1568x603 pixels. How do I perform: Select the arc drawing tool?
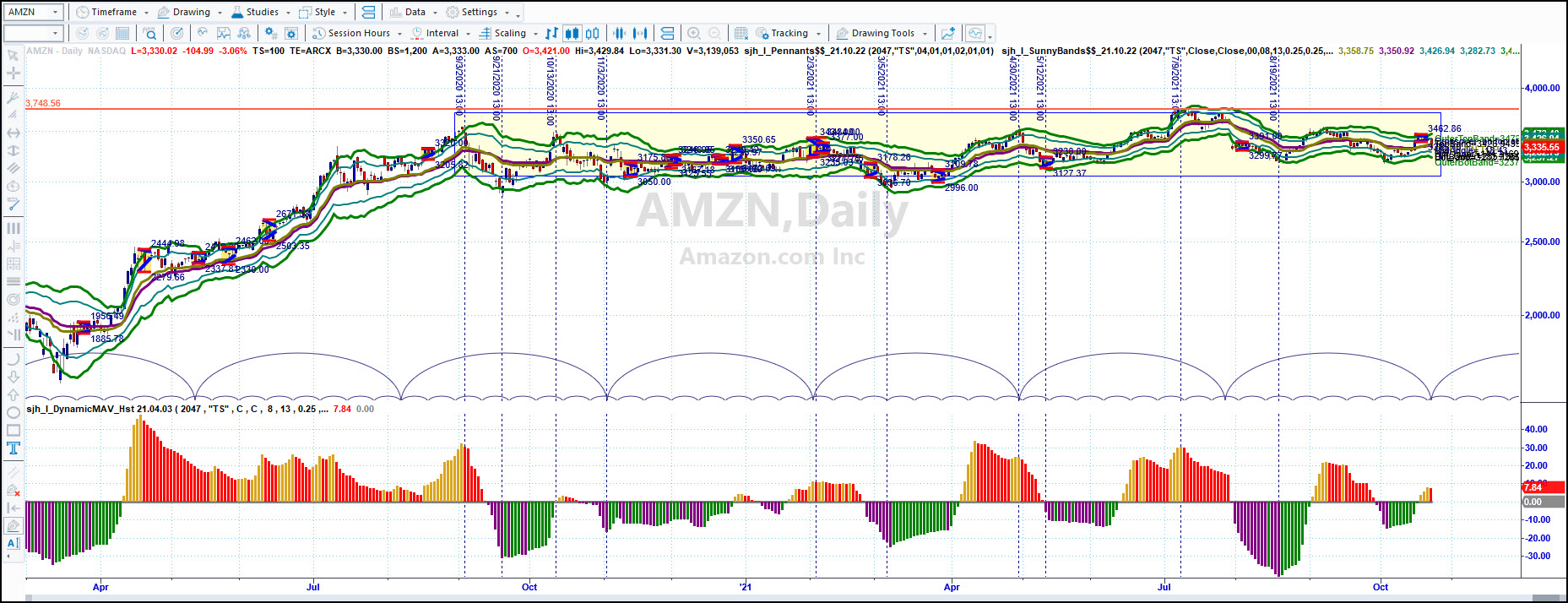13,358
